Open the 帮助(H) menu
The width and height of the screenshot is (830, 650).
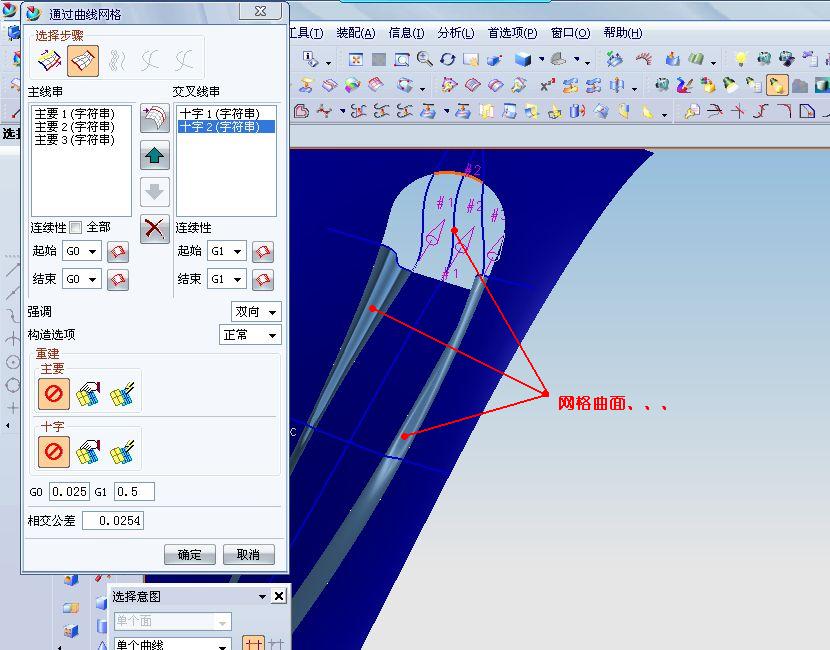click(622, 33)
